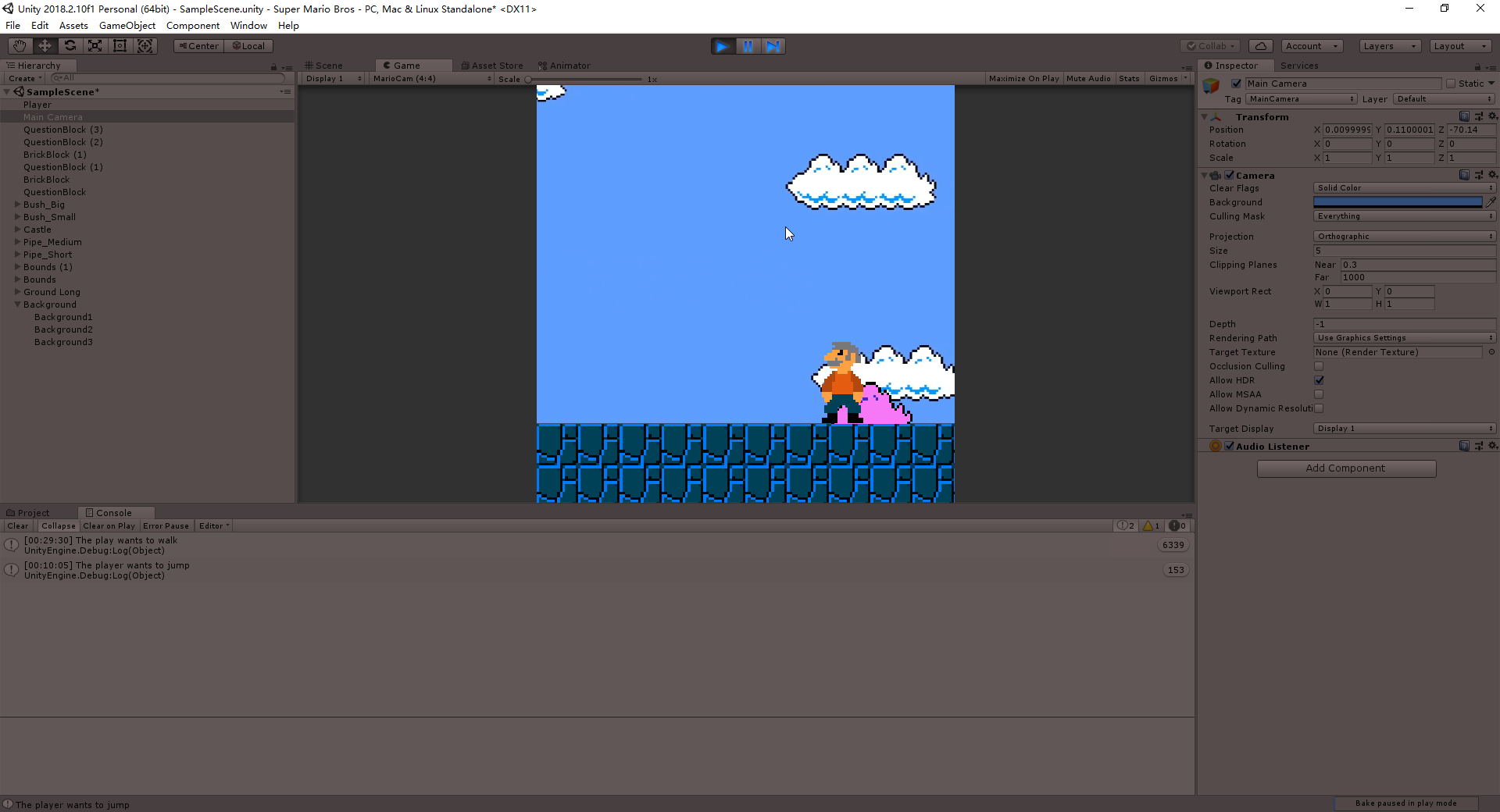1500x812 pixels.
Task: Select the Scale tool
Action: coord(95,46)
